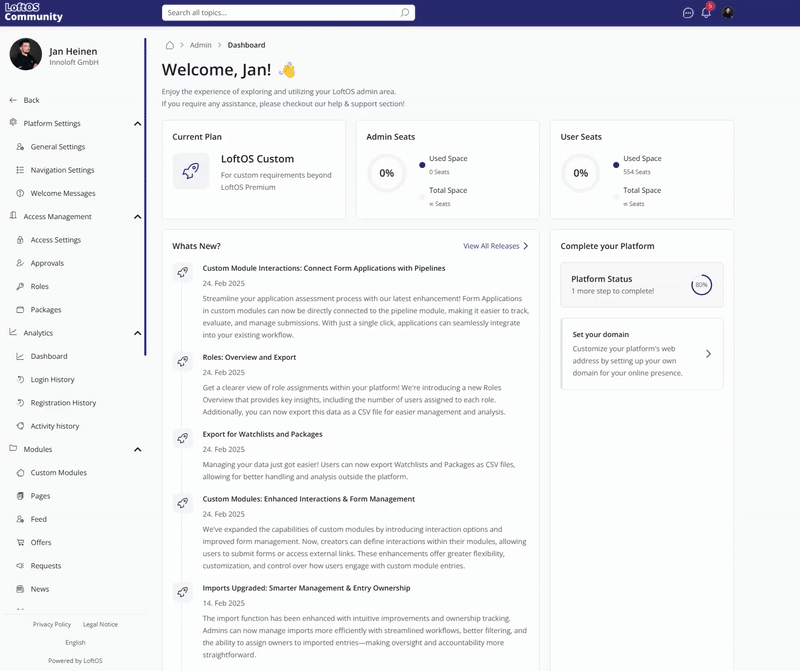Collapse the Access Management section
Screen dimensions: 800x671
click(x=137, y=217)
